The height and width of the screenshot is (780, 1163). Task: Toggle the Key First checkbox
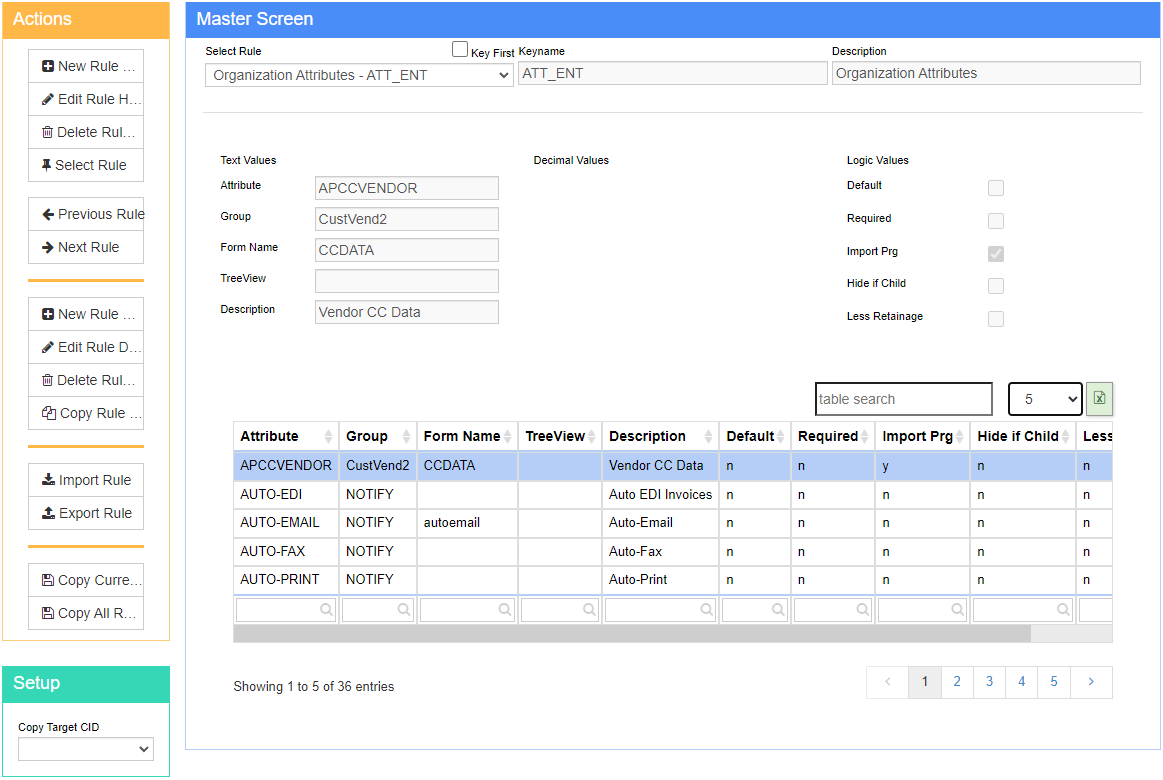click(460, 49)
